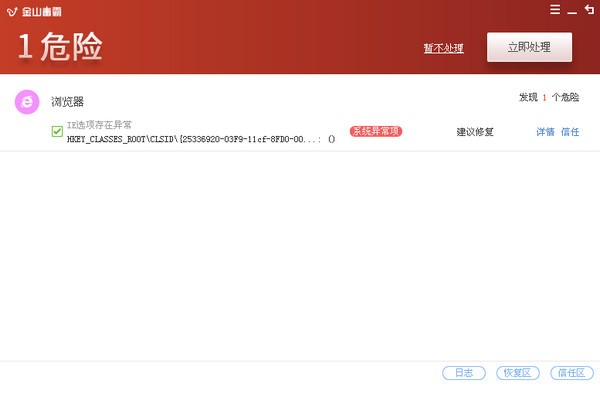The image size is (600, 411).
Task: Open 详情 for the IE anomaly item
Action: point(545,132)
